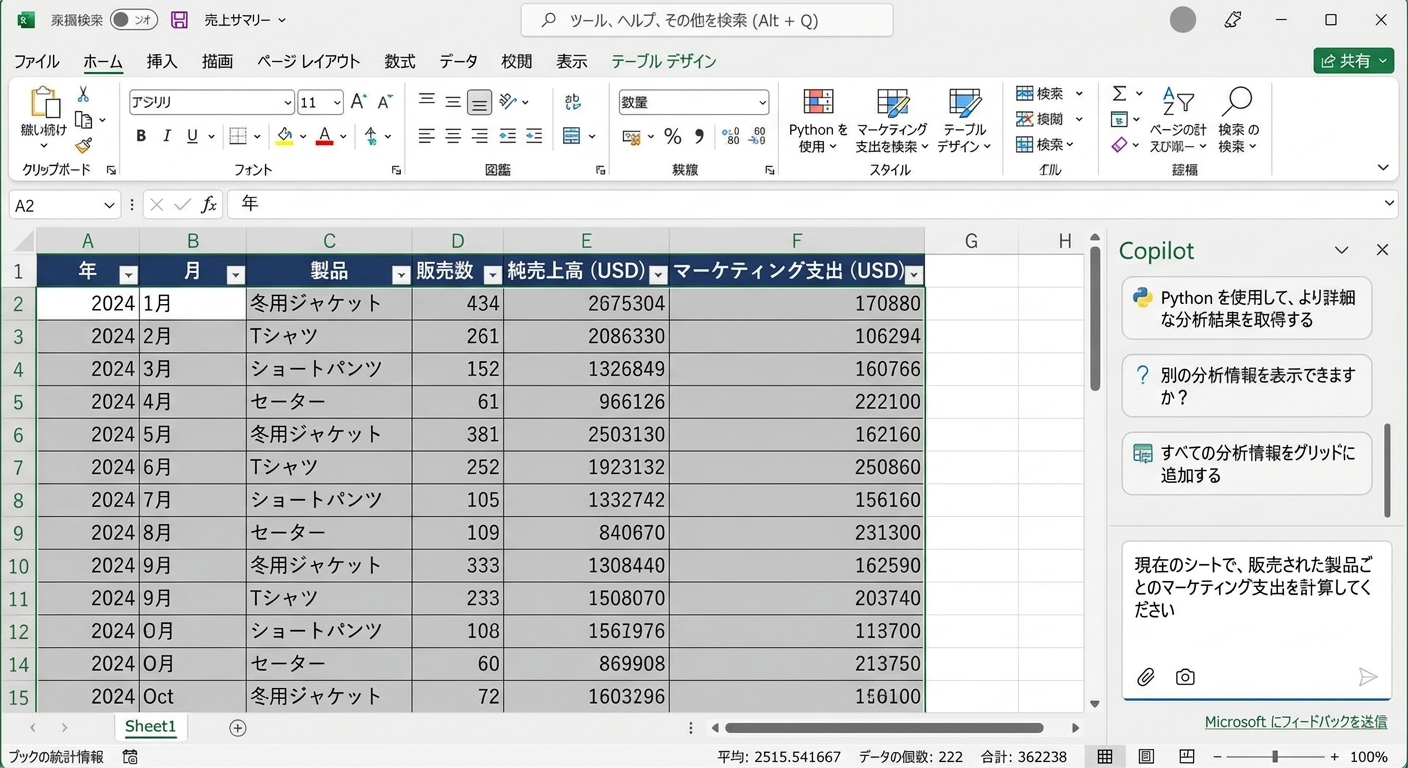
Task: Click the camera icon in Copilot box
Action: 1185,677
